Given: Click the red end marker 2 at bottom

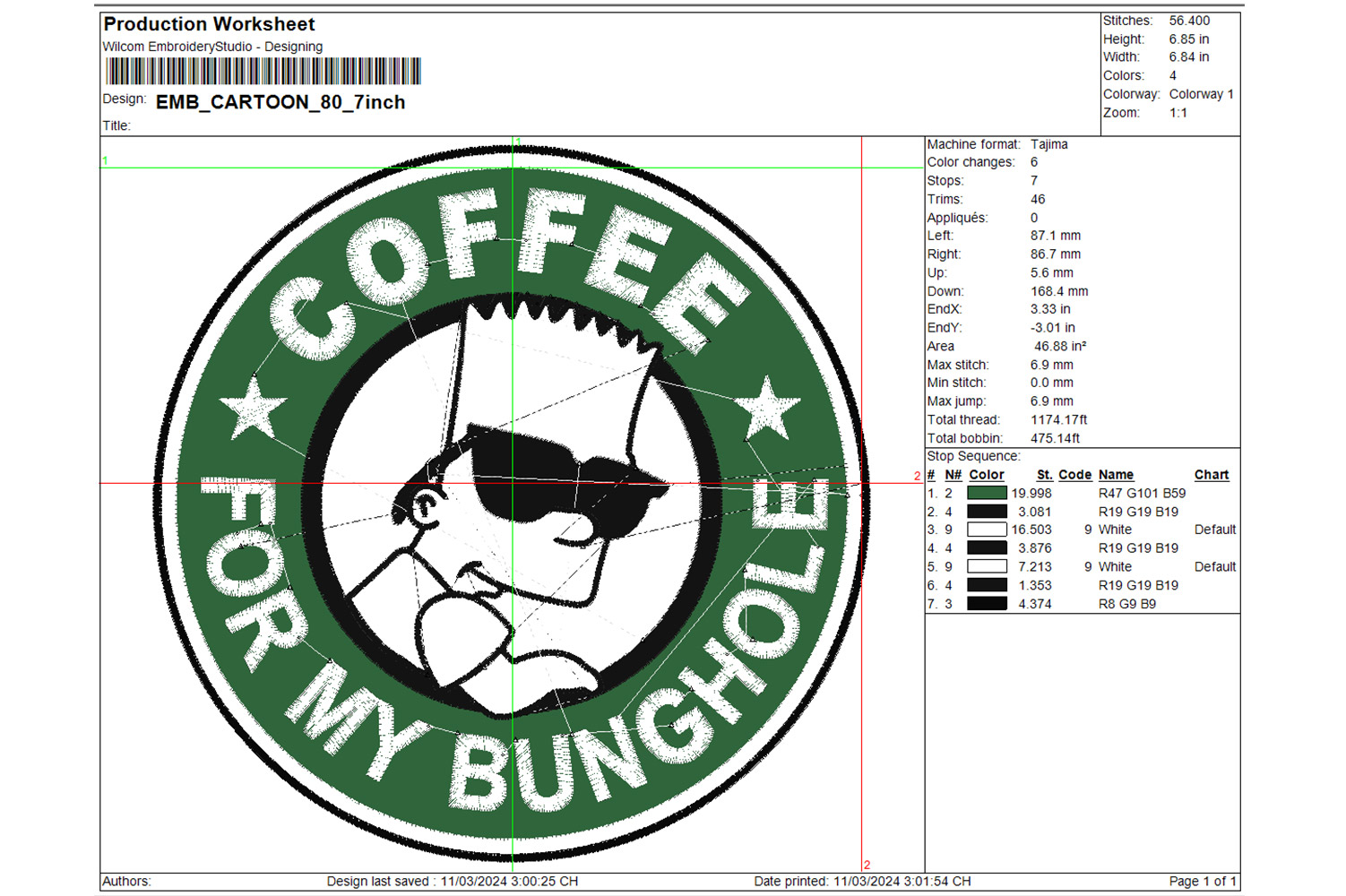Looking at the screenshot, I should [867, 865].
